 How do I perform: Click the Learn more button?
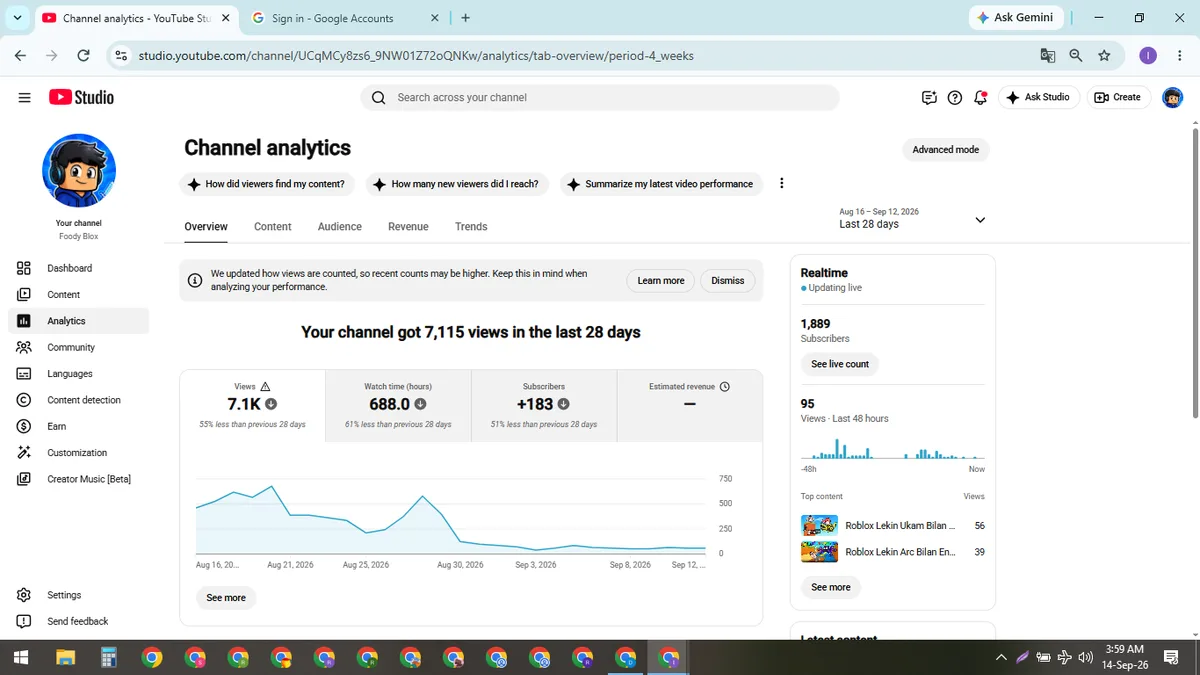[x=661, y=281]
